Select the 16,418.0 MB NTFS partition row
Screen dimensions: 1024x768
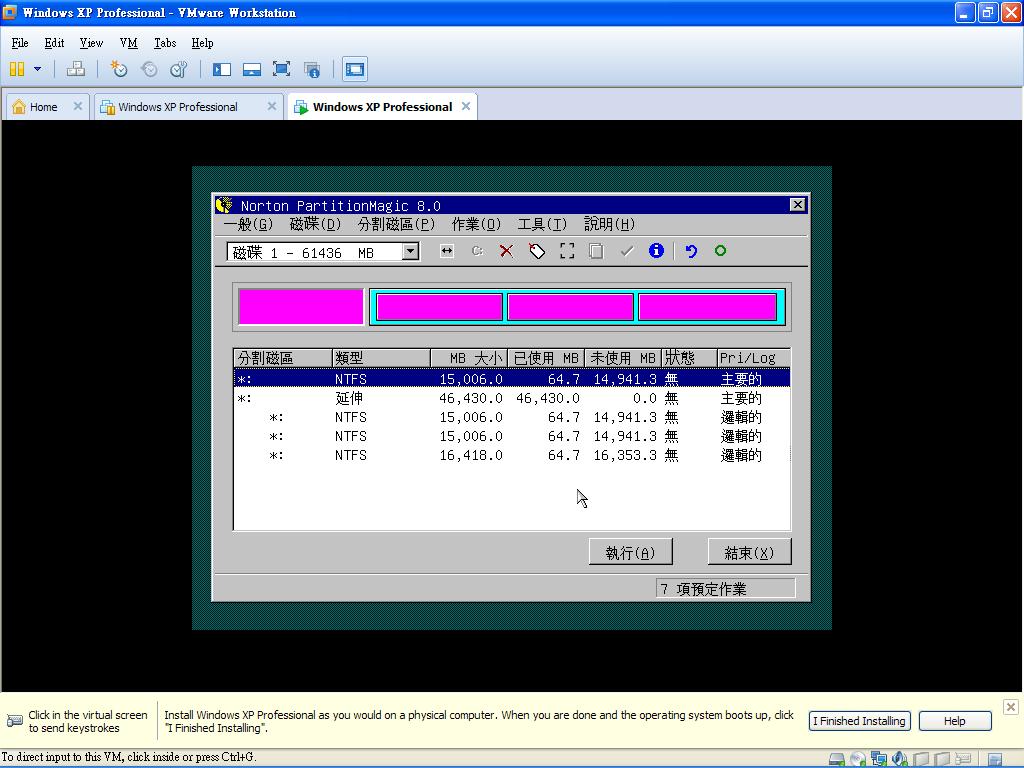coord(512,455)
